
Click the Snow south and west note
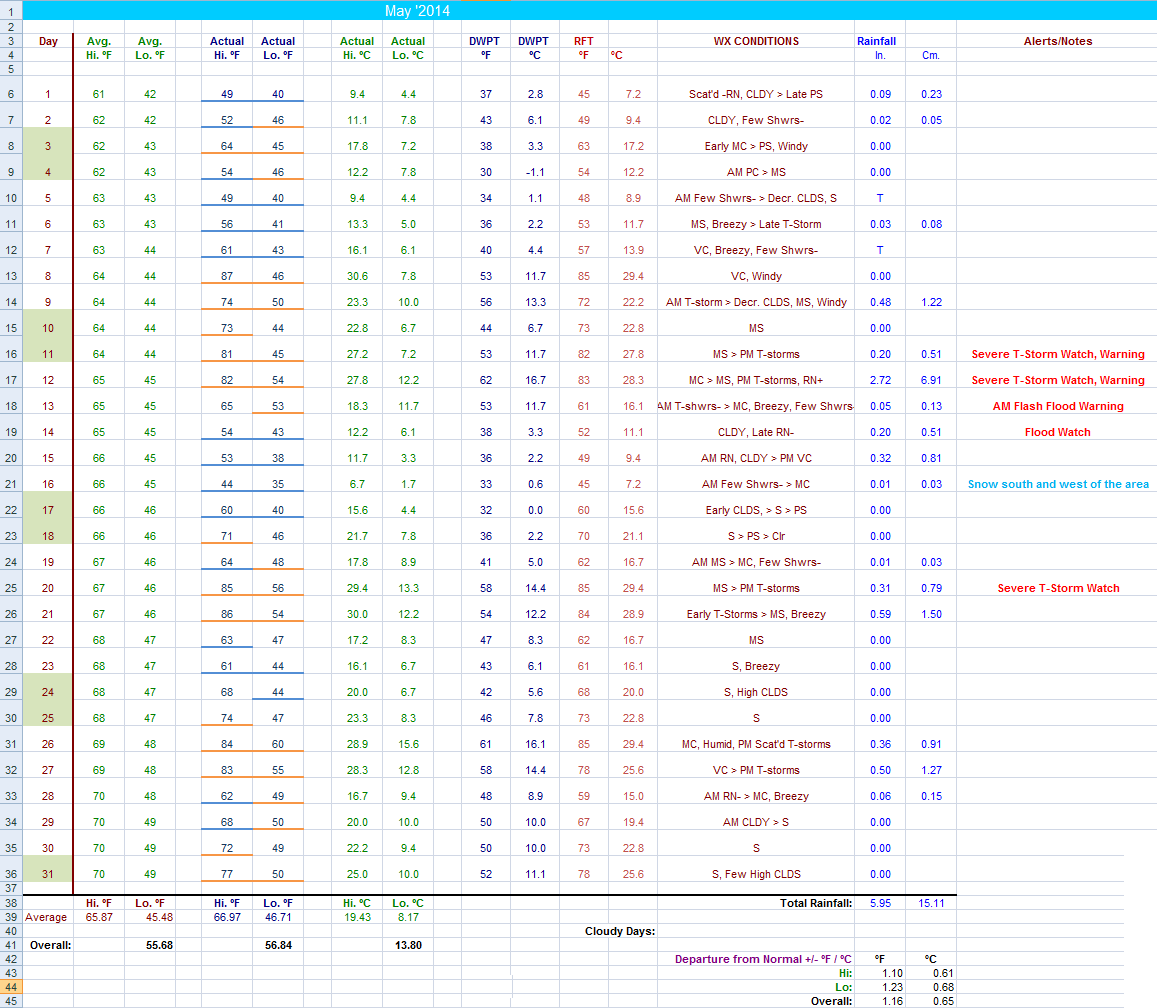1057,484
